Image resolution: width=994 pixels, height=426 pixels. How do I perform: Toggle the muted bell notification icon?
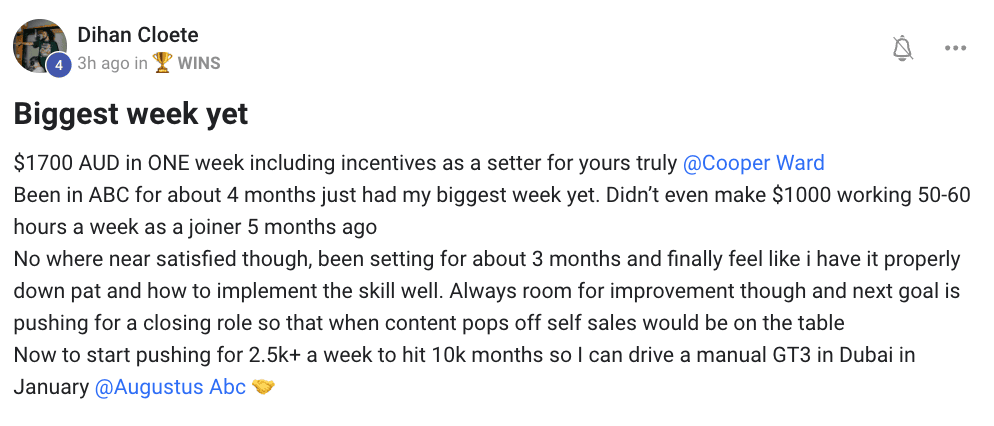[902, 48]
